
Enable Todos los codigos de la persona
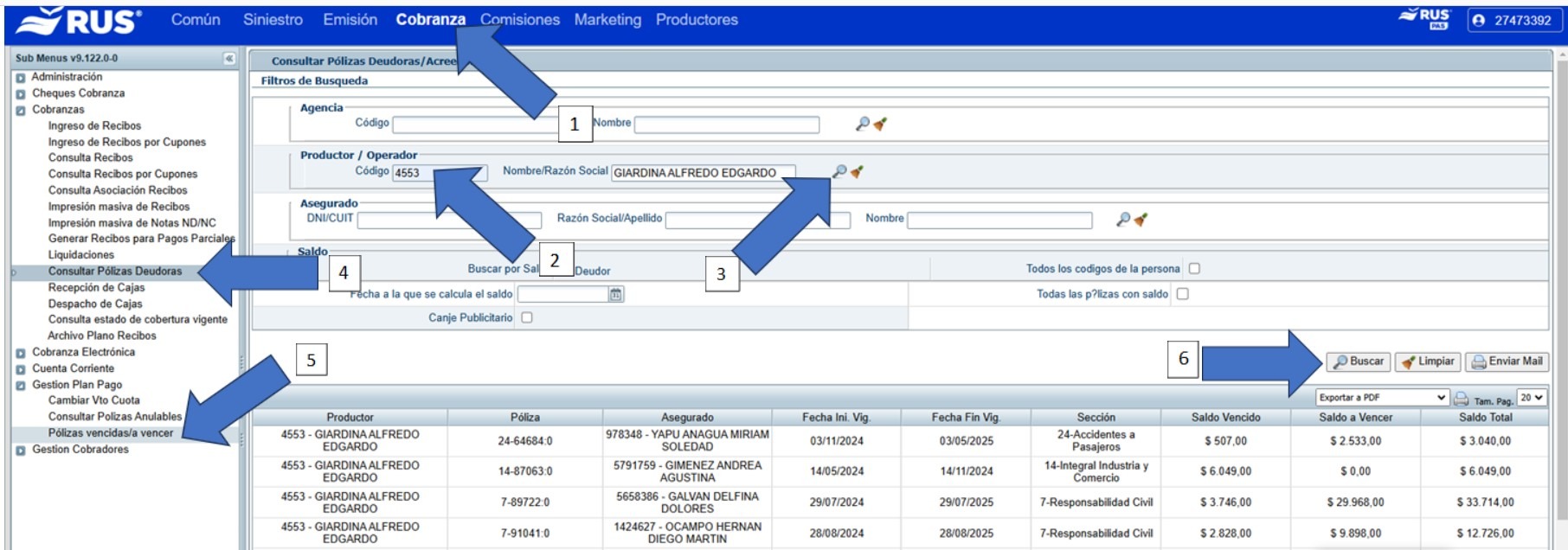[1194, 269]
